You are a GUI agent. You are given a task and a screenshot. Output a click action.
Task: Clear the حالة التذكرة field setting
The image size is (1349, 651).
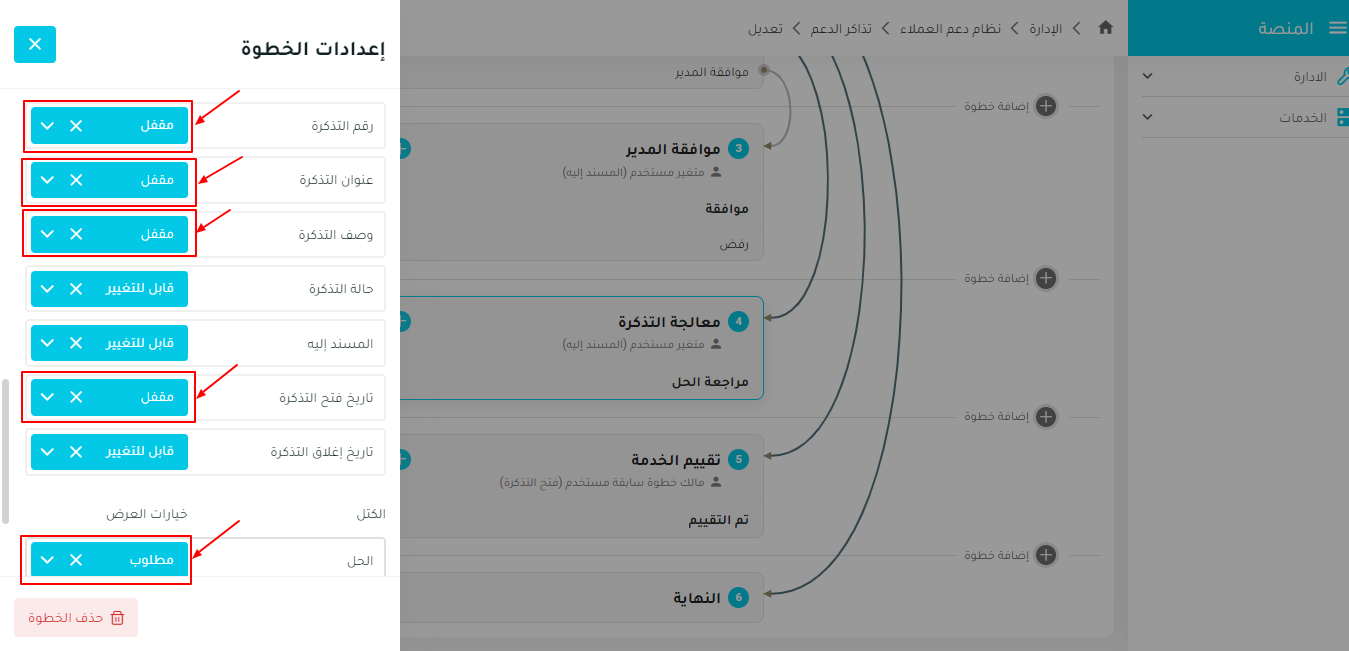pos(76,289)
